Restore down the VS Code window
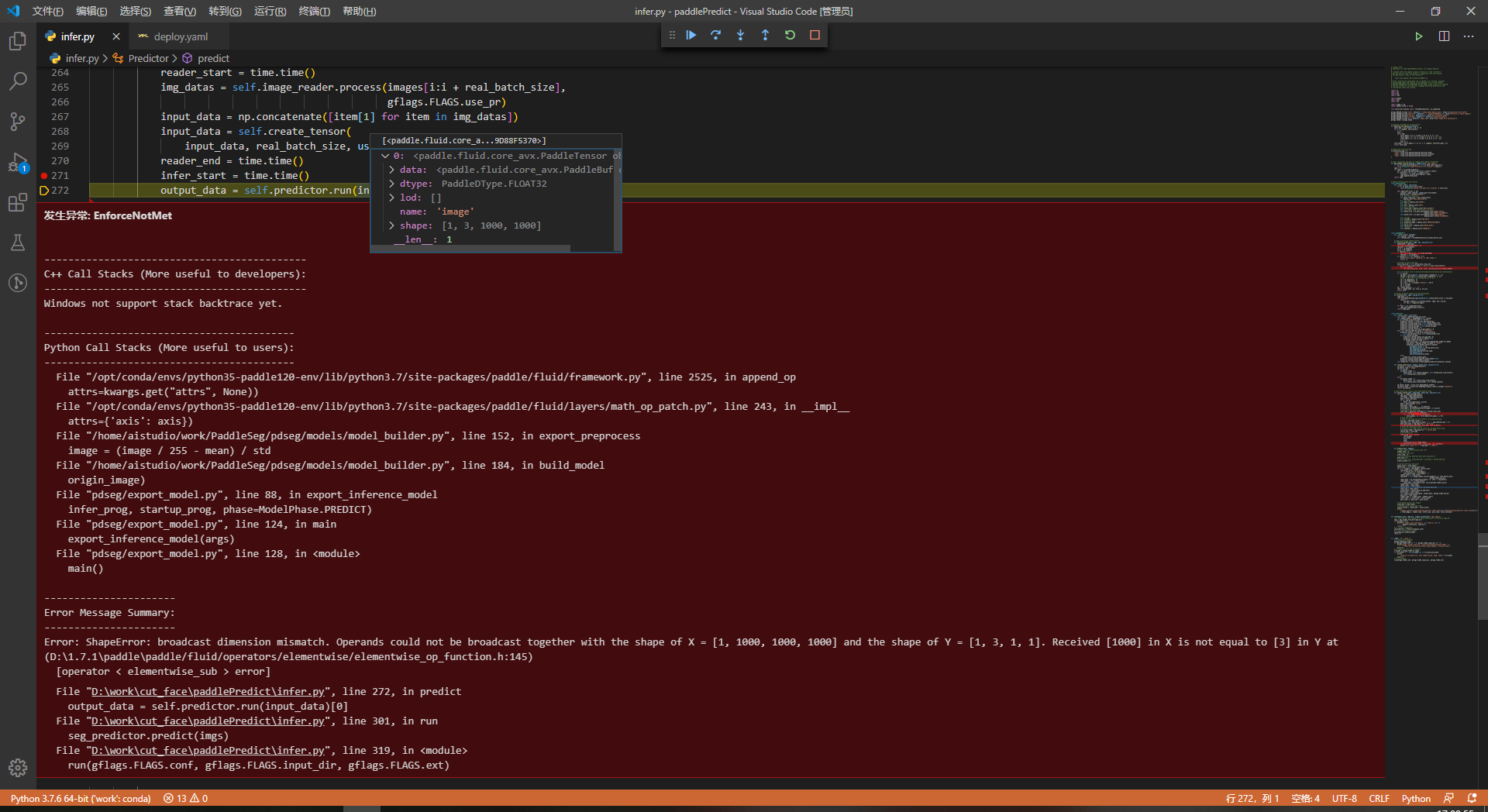The width and height of the screenshot is (1488, 812). (1435, 11)
